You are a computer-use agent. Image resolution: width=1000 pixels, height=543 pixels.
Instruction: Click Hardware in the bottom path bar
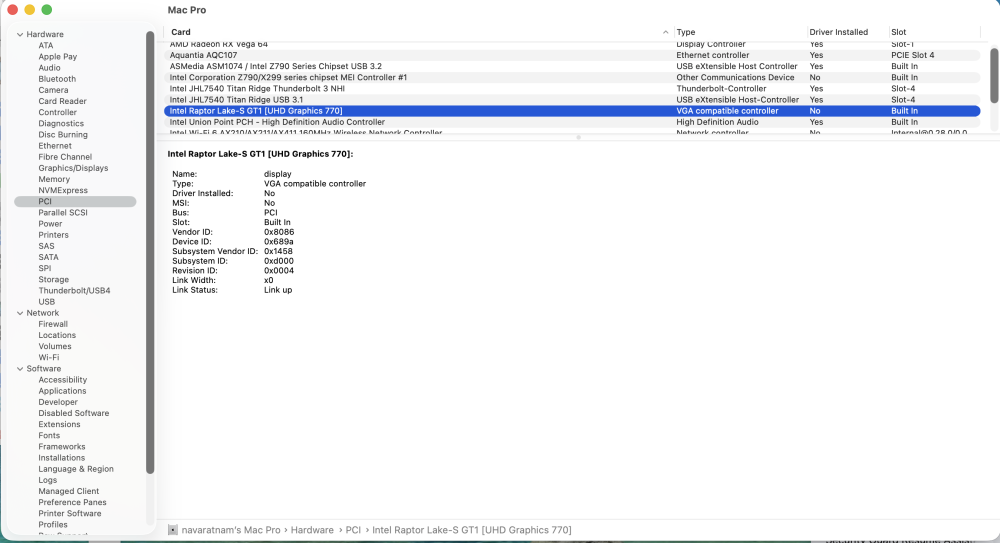312,530
